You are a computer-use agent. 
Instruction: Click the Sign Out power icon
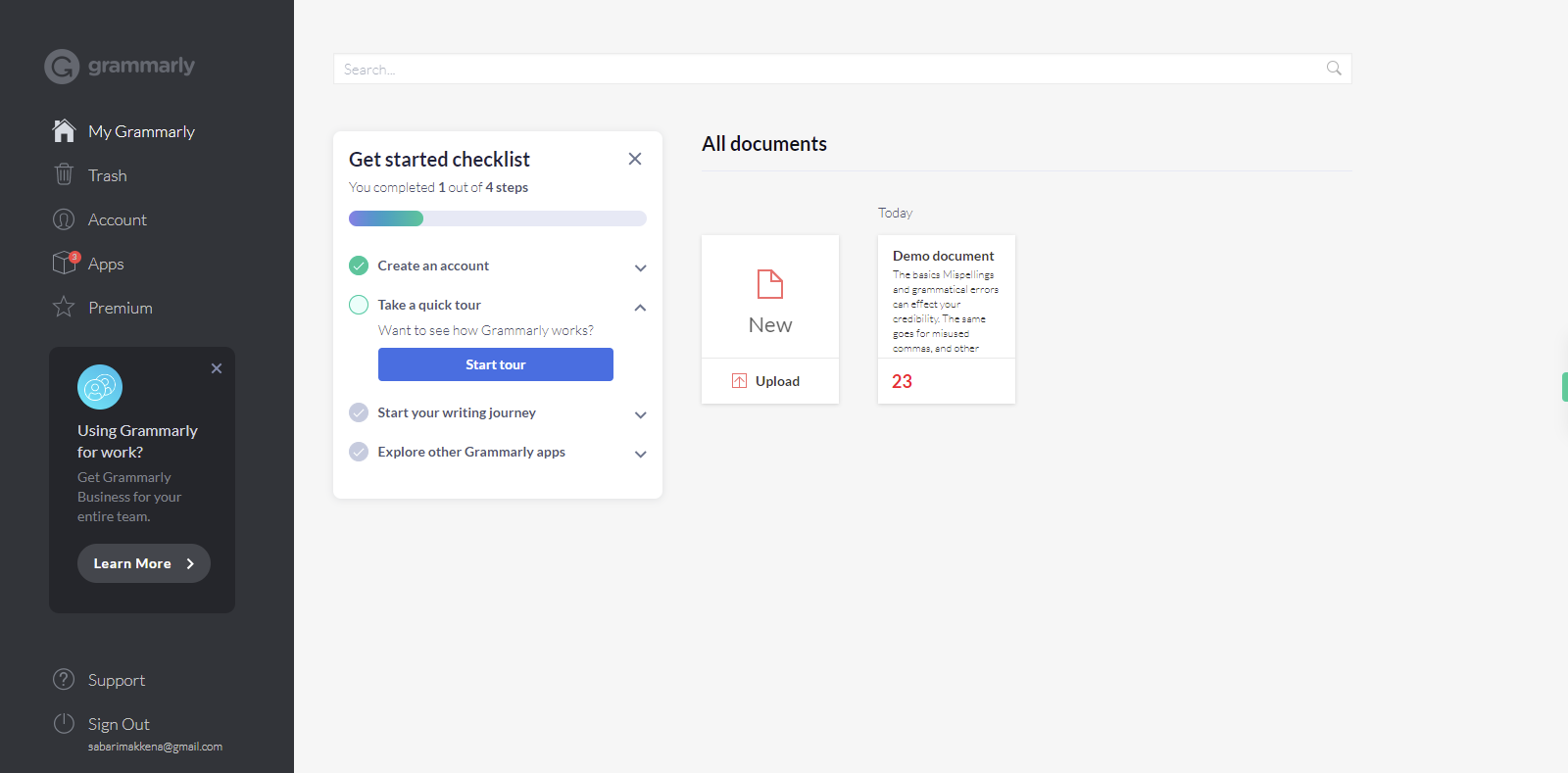64,723
